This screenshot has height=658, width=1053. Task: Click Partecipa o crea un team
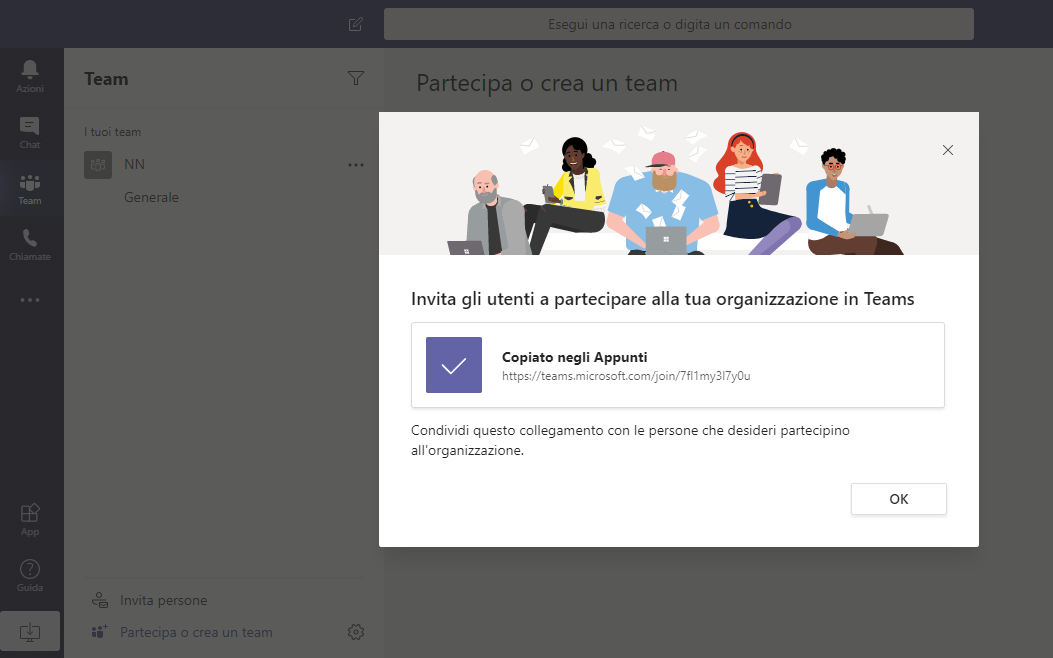(x=196, y=632)
